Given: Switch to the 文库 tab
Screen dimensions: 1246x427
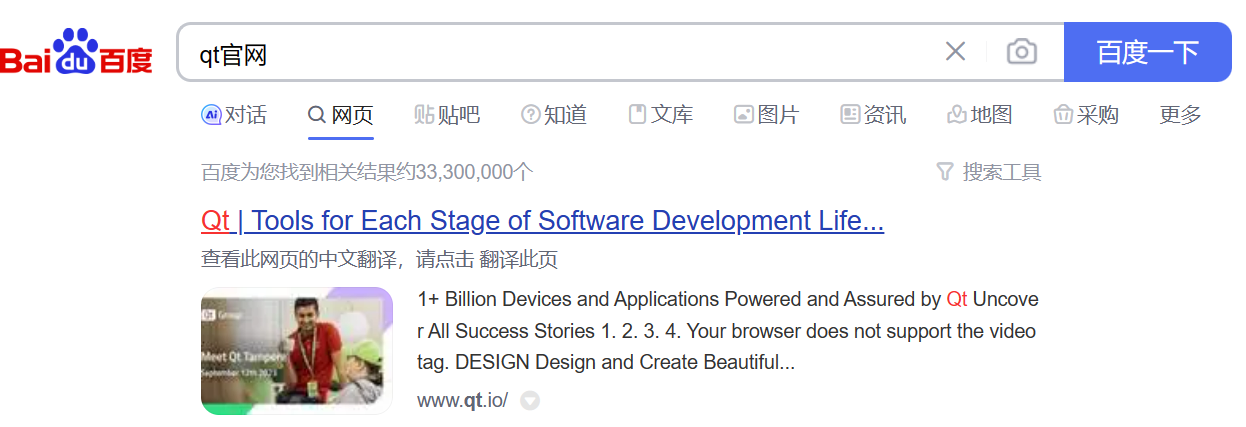Looking at the screenshot, I should click(x=660, y=115).
